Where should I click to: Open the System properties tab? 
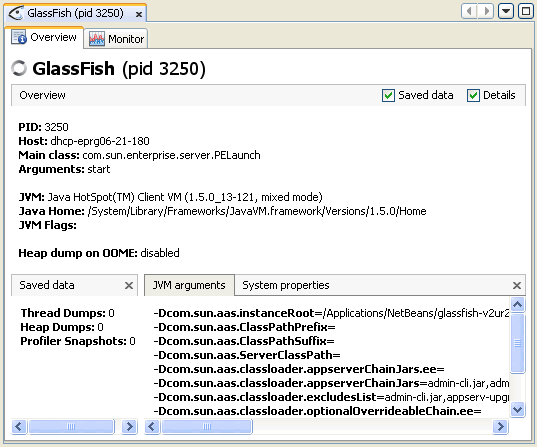286,285
